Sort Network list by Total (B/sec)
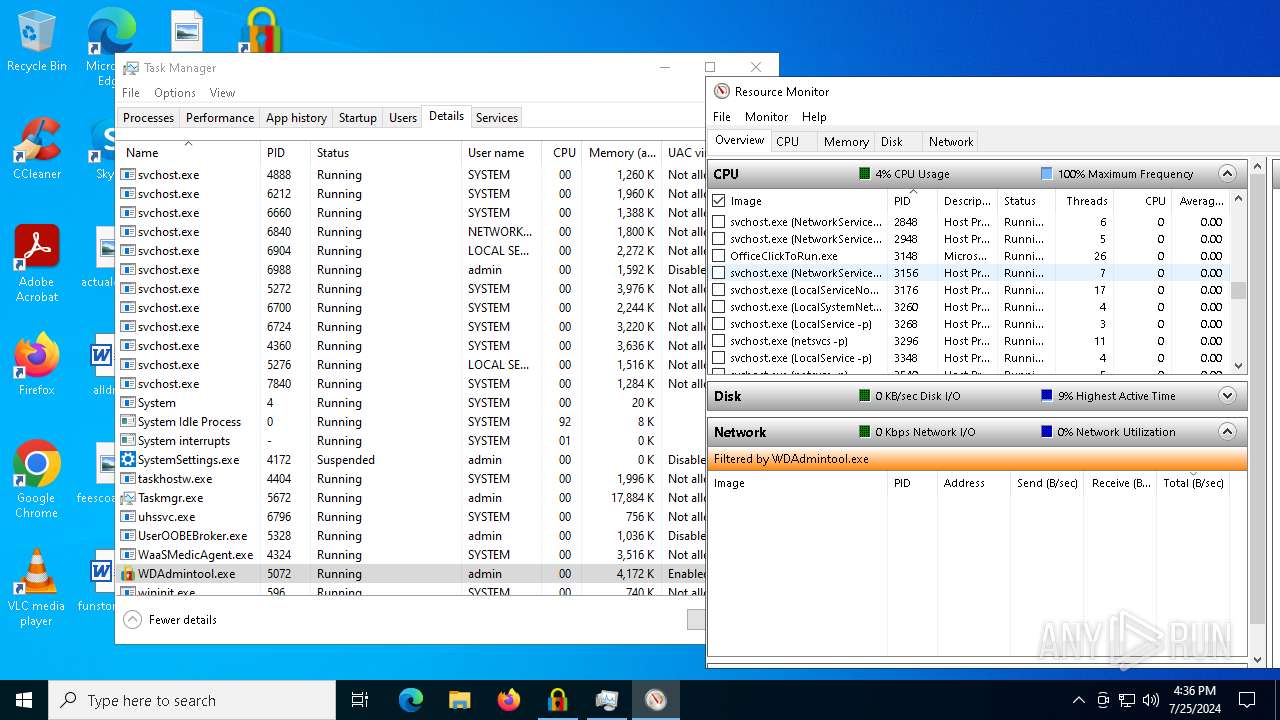This screenshot has width=1280, height=720. [1193, 483]
